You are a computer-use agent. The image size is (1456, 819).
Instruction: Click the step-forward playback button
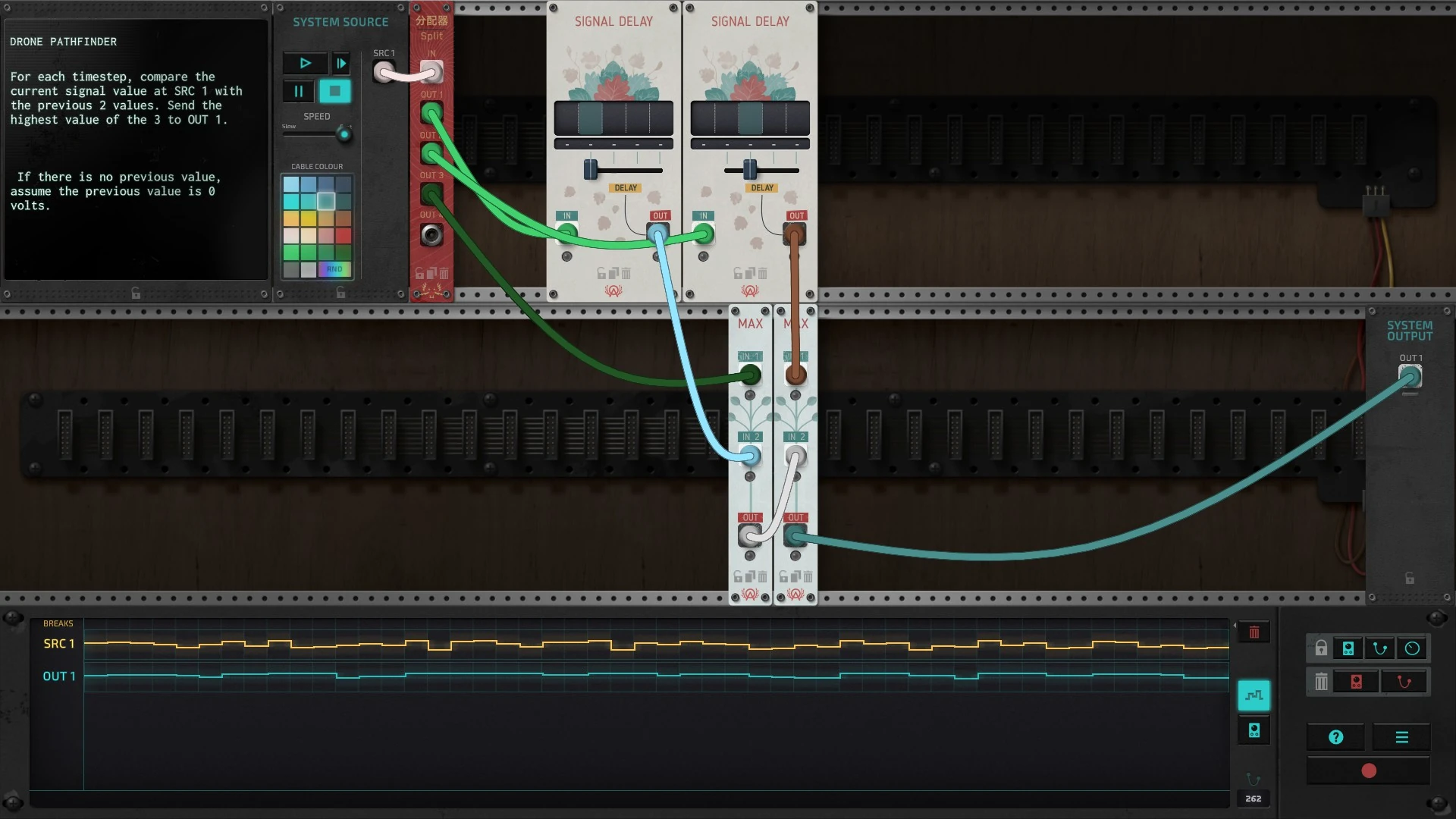click(341, 64)
